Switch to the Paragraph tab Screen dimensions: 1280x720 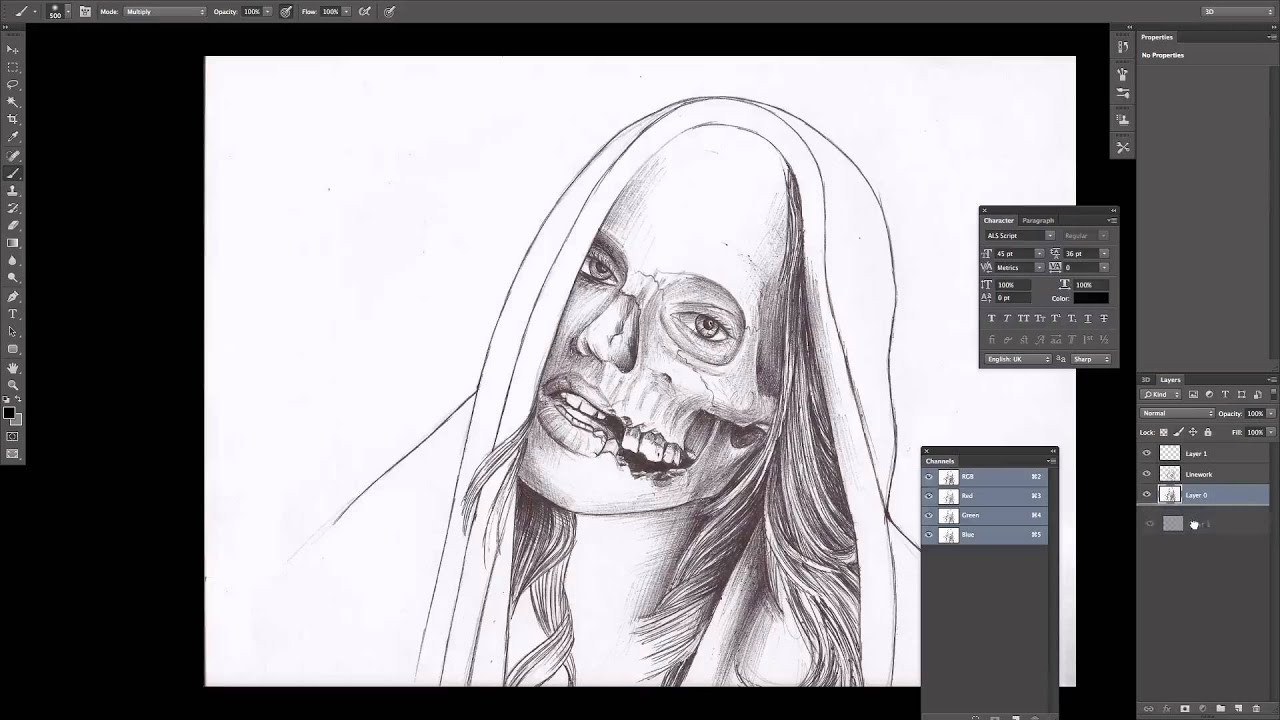pos(1037,220)
